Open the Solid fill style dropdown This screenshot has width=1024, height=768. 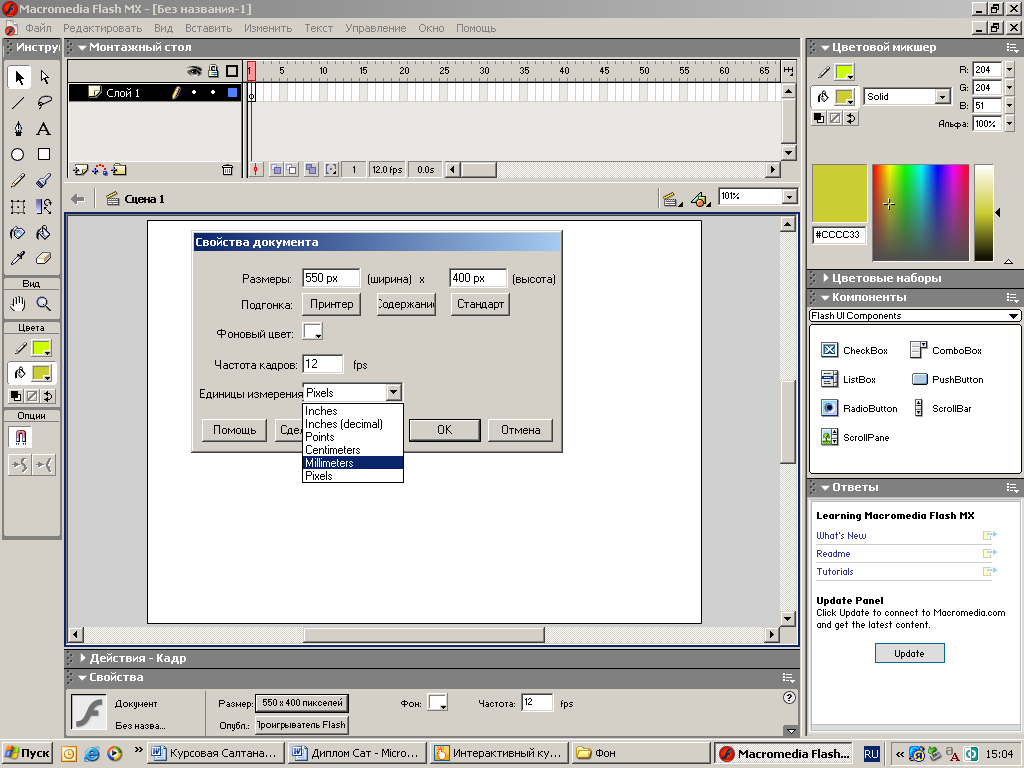point(942,97)
